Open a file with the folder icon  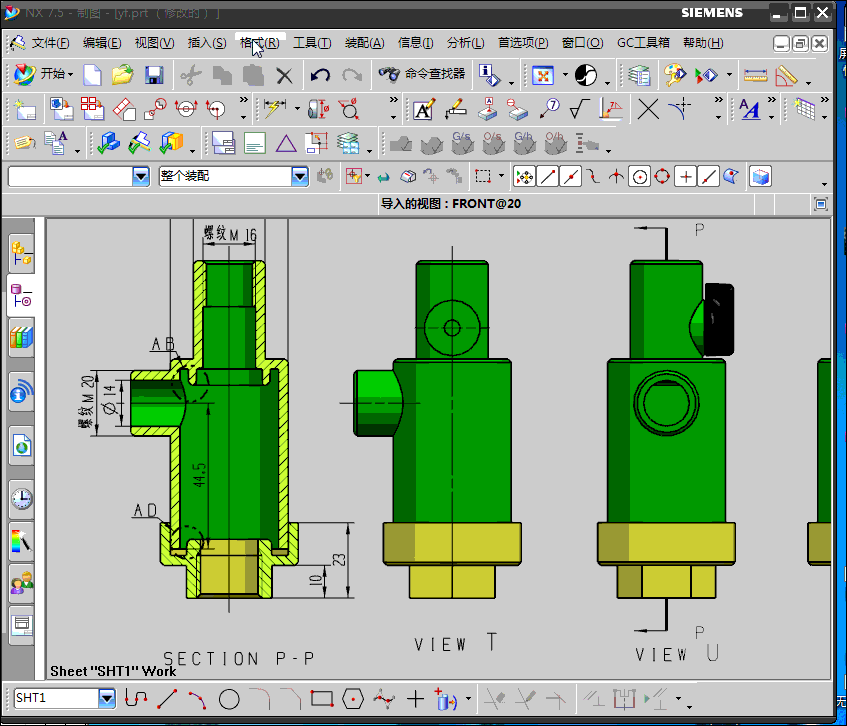click(122, 75)
